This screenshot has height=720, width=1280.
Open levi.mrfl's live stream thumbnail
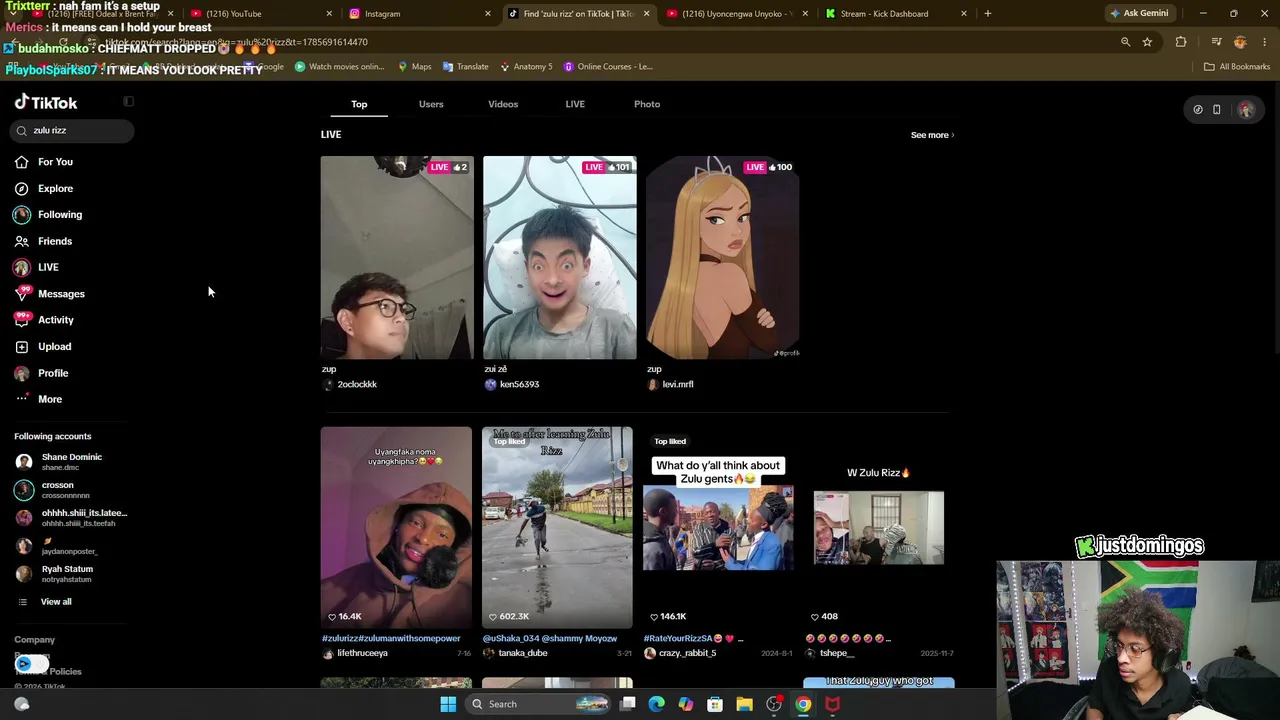(x=723, y=257)
